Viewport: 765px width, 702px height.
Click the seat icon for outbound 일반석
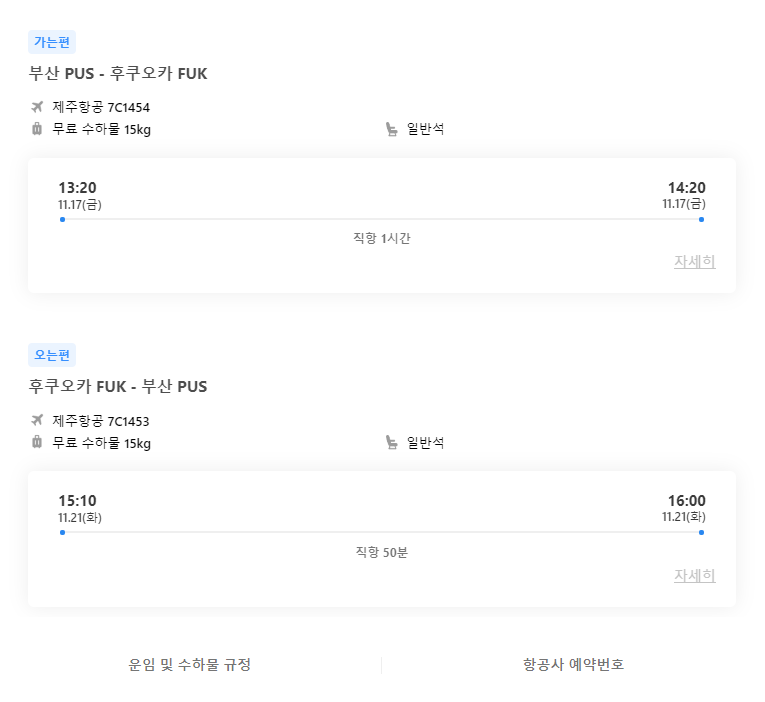392,129
